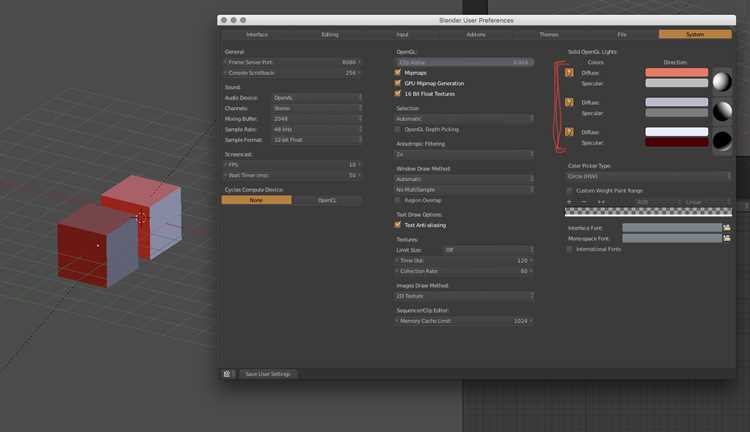Open the Sample Format dropdown
Viewport: 750px width, 432px height.
(x=317, y=140)
